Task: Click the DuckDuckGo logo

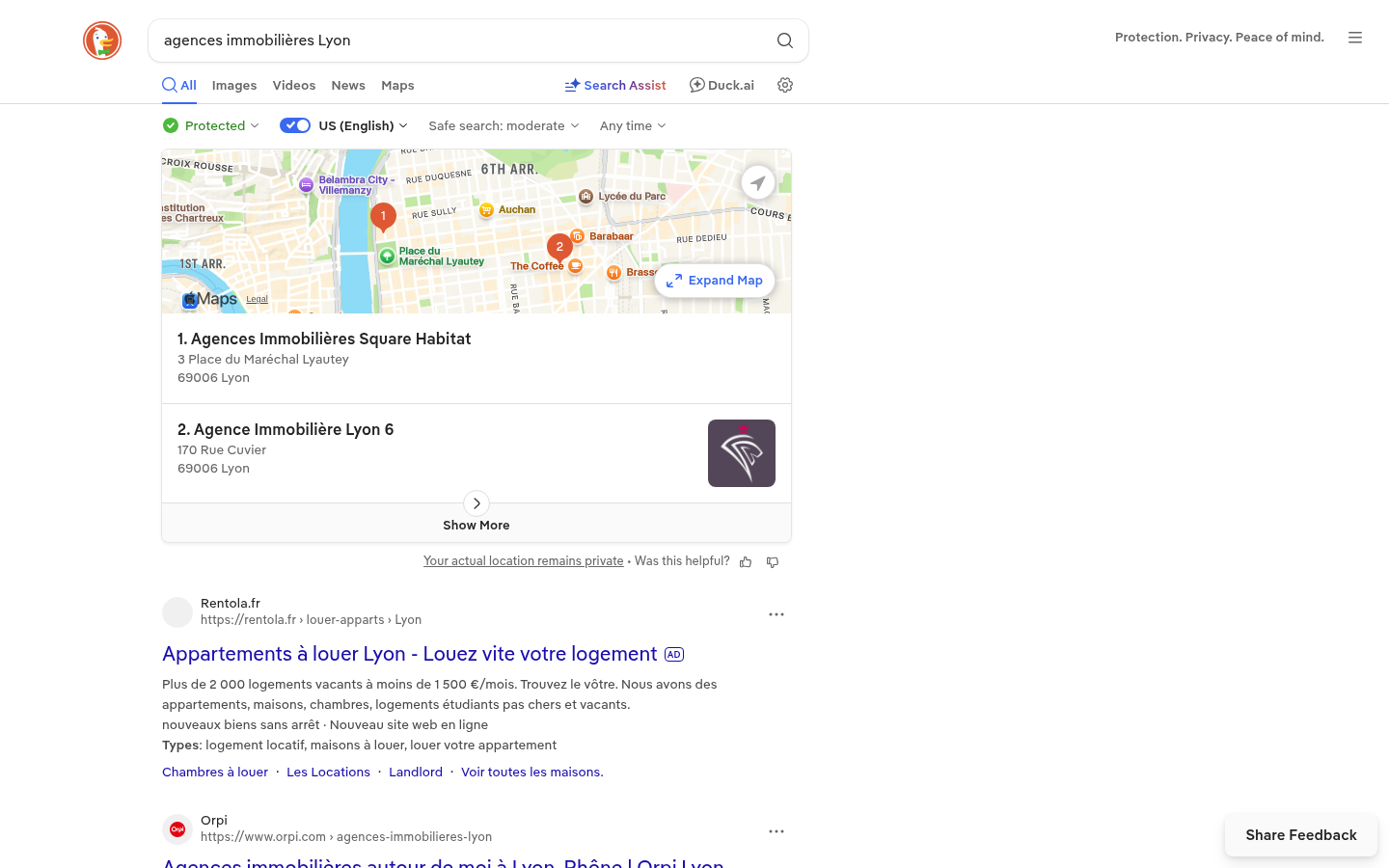Action: click(102, 41)
